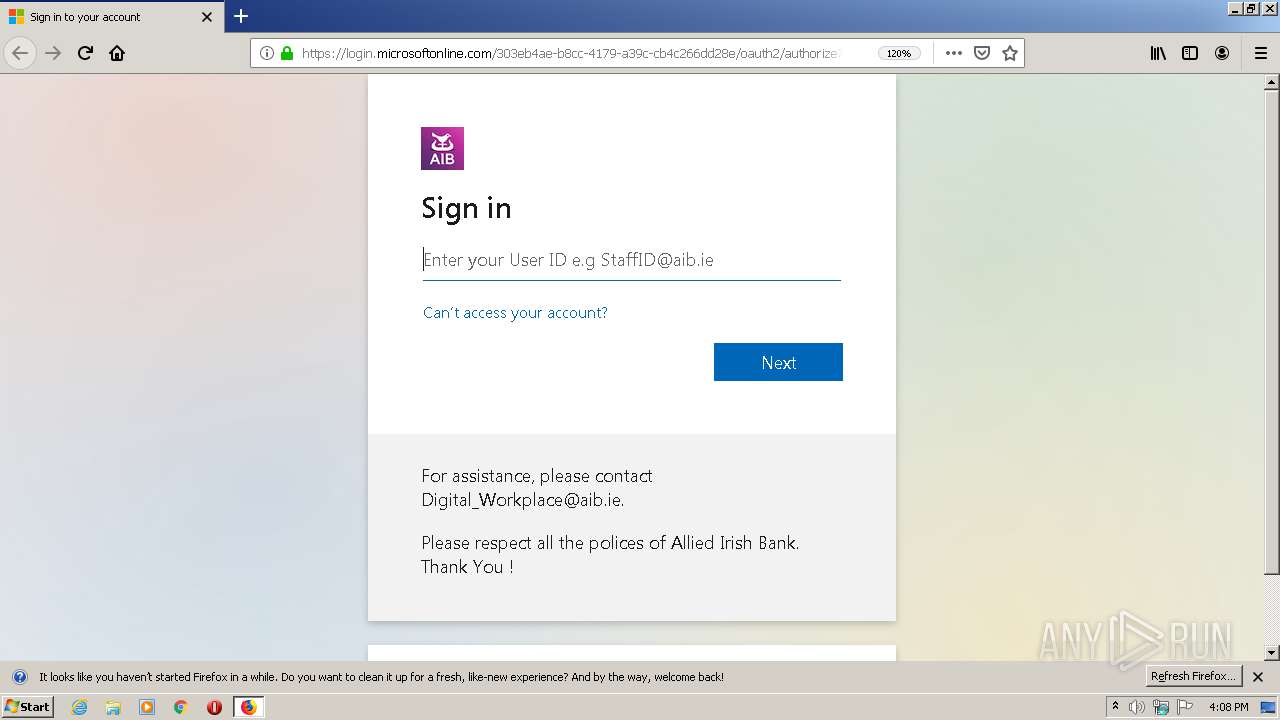Screen dimensions: 1280x720
Task: Click the Refresh Firefox button
Action: [x=1193, y=677]
